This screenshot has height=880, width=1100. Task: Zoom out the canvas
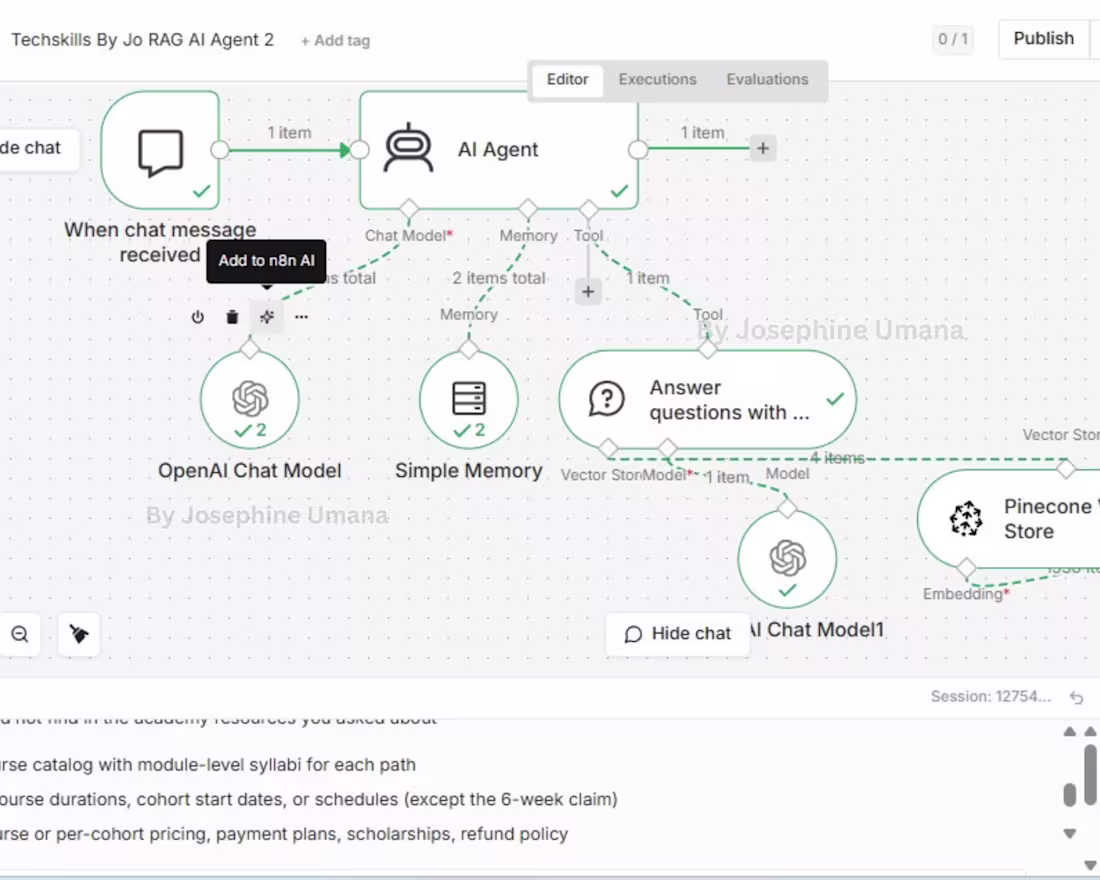pyautogui.click(x=20, y=634)
